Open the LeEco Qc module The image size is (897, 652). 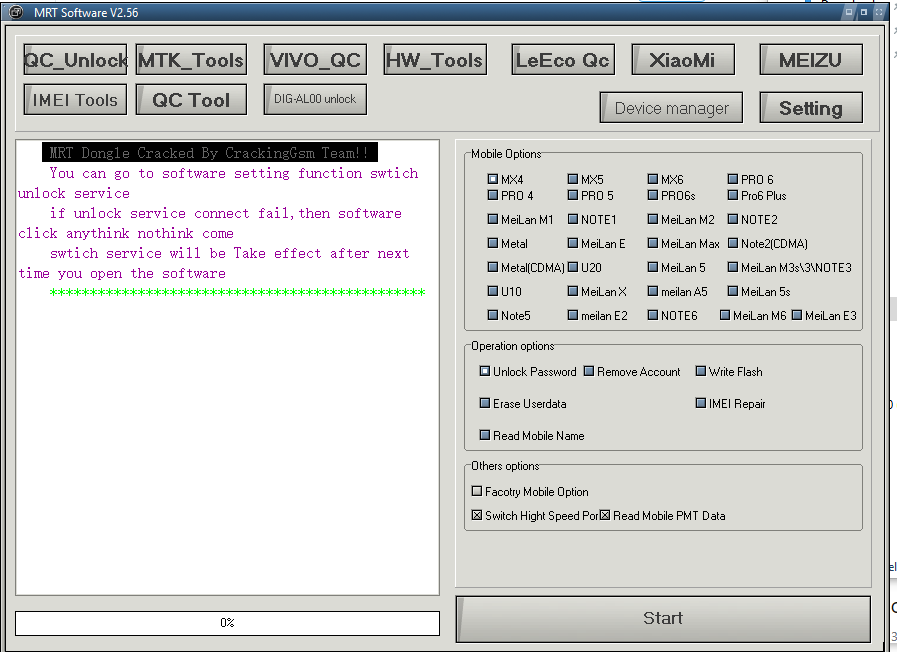[563, 59]
